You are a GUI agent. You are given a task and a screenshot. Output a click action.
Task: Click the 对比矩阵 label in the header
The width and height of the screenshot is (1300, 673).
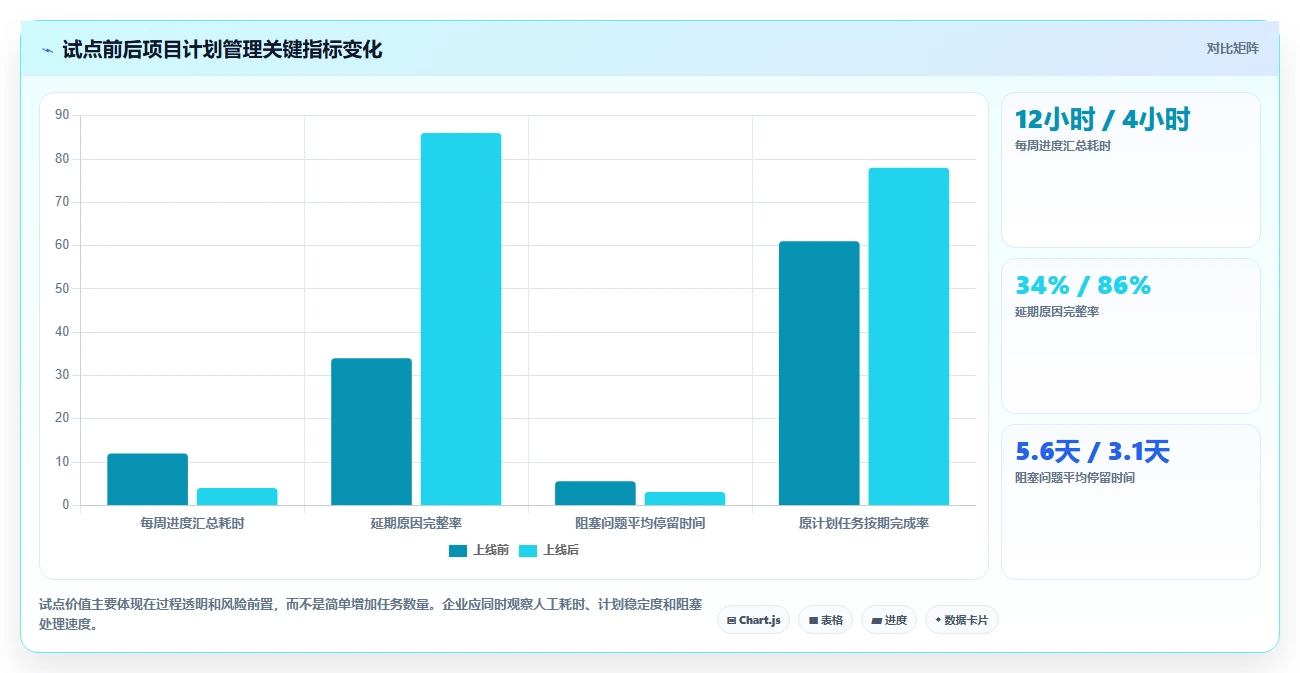(1232, 48)
